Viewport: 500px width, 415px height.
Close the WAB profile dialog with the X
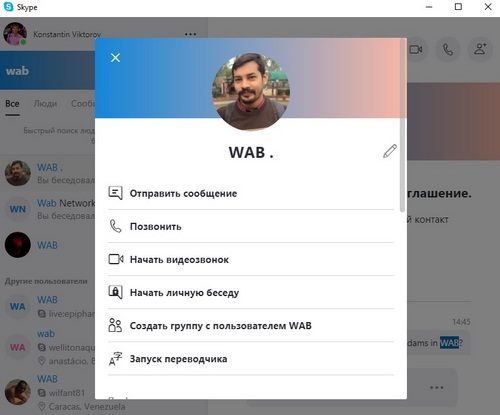tap(115, 58)
